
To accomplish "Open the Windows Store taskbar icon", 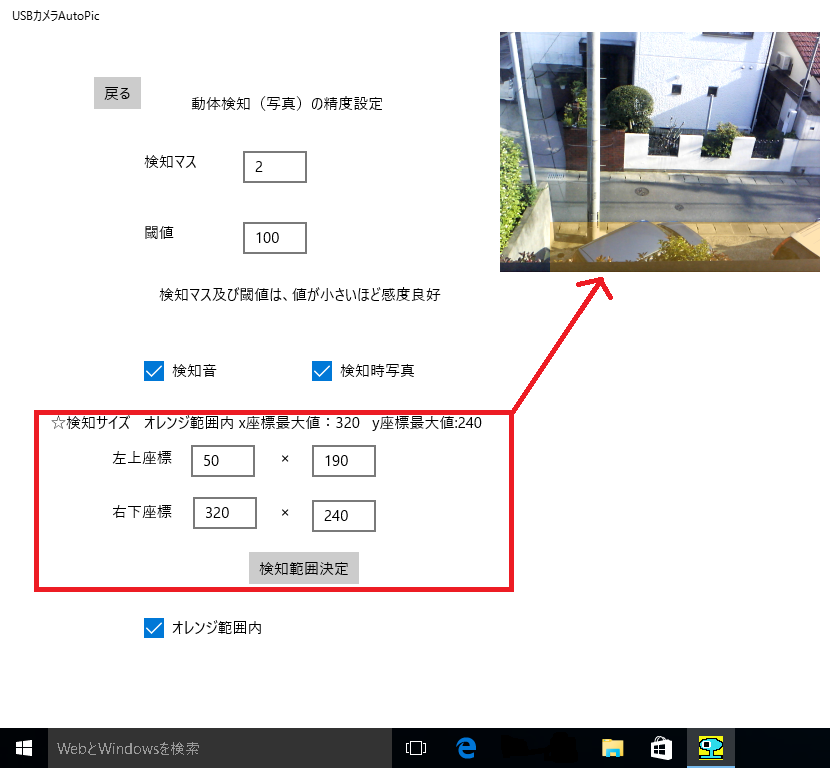I will (x=661, y=748).
